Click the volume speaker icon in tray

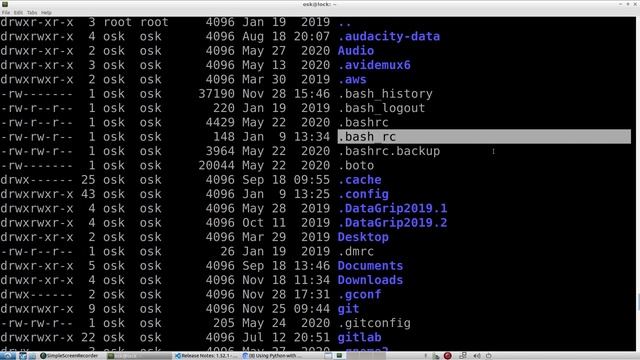pos(476,356)
